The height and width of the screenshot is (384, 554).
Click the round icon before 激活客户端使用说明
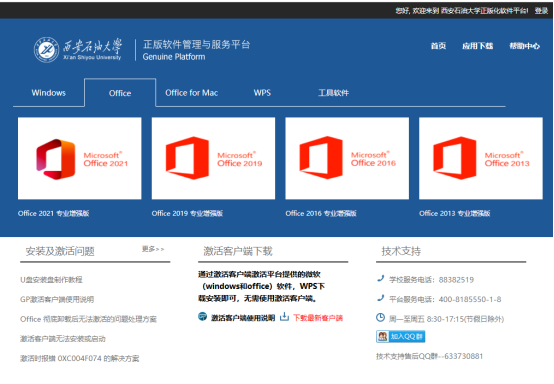coord(202,317)
